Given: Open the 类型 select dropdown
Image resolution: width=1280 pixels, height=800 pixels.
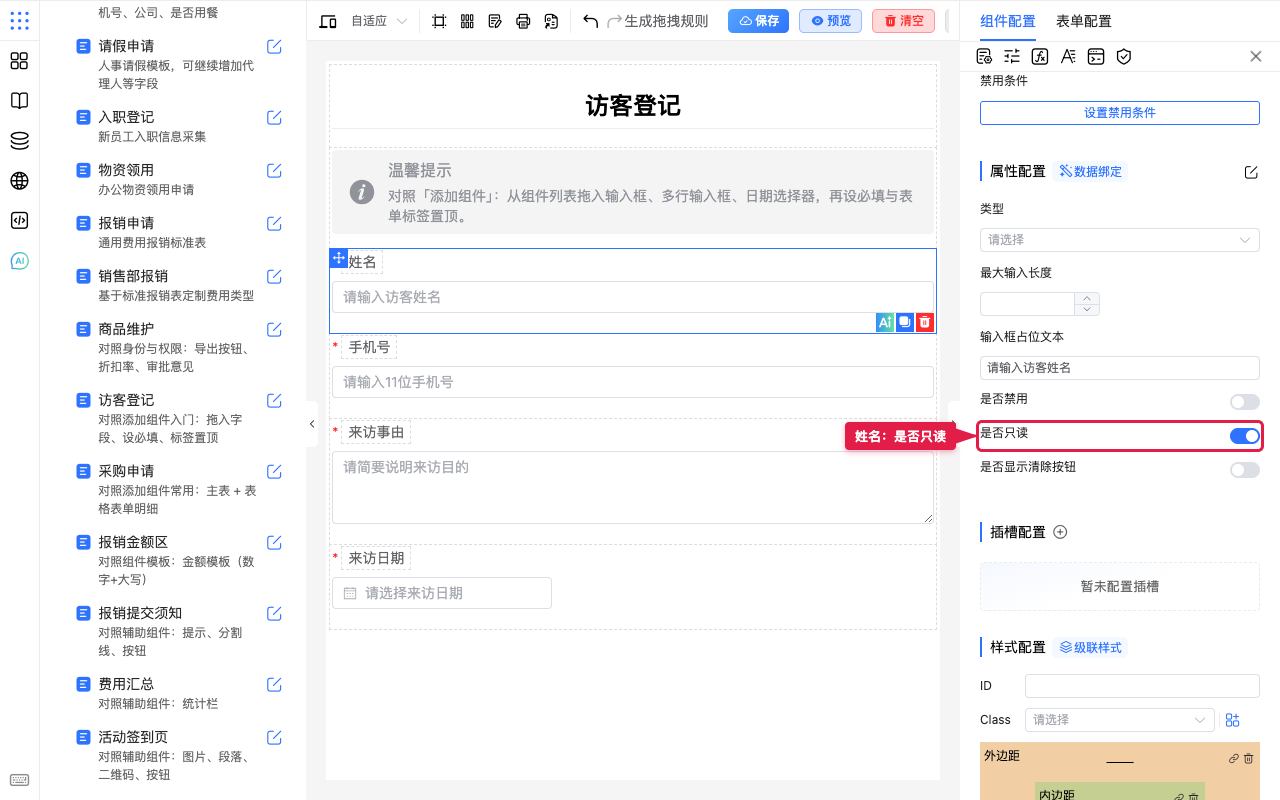Looking at the screenshot, I should pos(1120,240).
